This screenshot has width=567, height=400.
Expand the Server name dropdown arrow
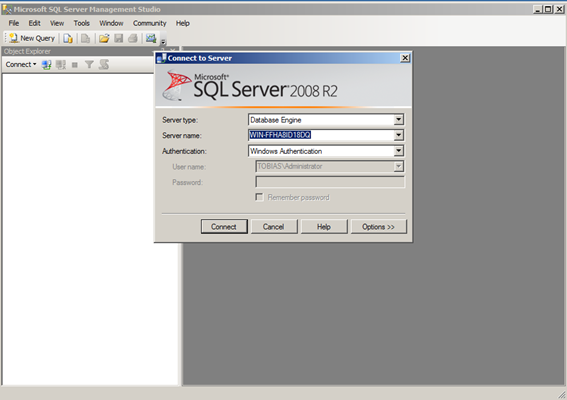pos(398,135)
